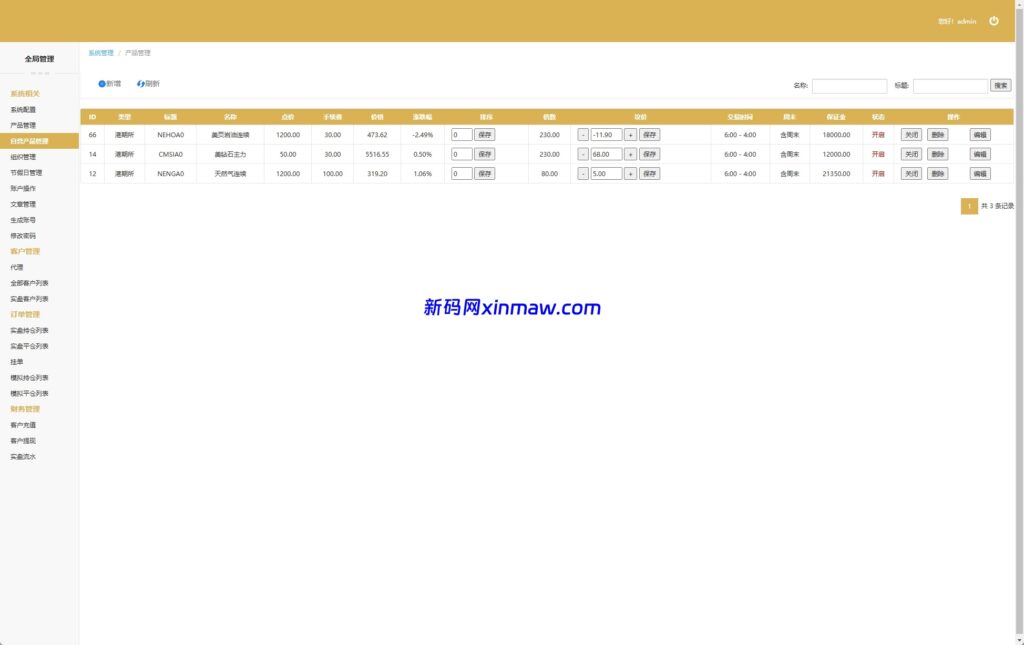Click 编辑 button for CMSIA0 row

point(980,154)
